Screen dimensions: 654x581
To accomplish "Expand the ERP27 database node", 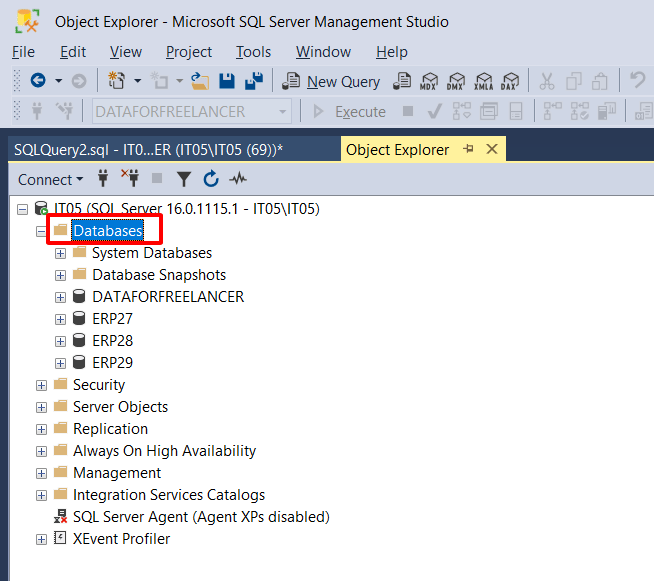I will click(60, 319).
